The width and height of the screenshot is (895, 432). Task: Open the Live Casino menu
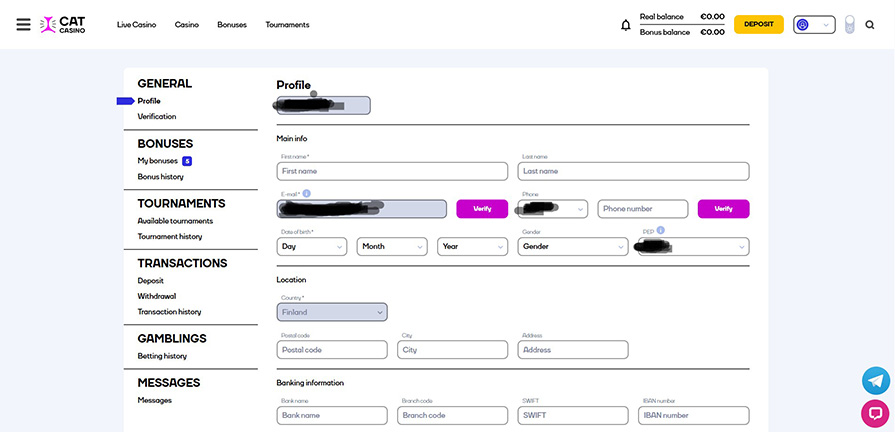(x=136, y=24)
